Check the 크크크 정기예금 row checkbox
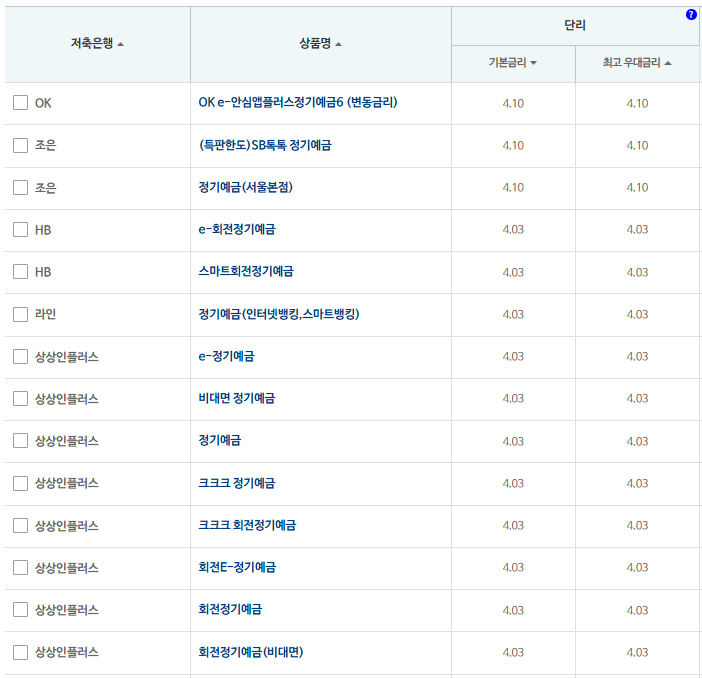Viewport: 702px width, 678px height. (x=21, y=483)
